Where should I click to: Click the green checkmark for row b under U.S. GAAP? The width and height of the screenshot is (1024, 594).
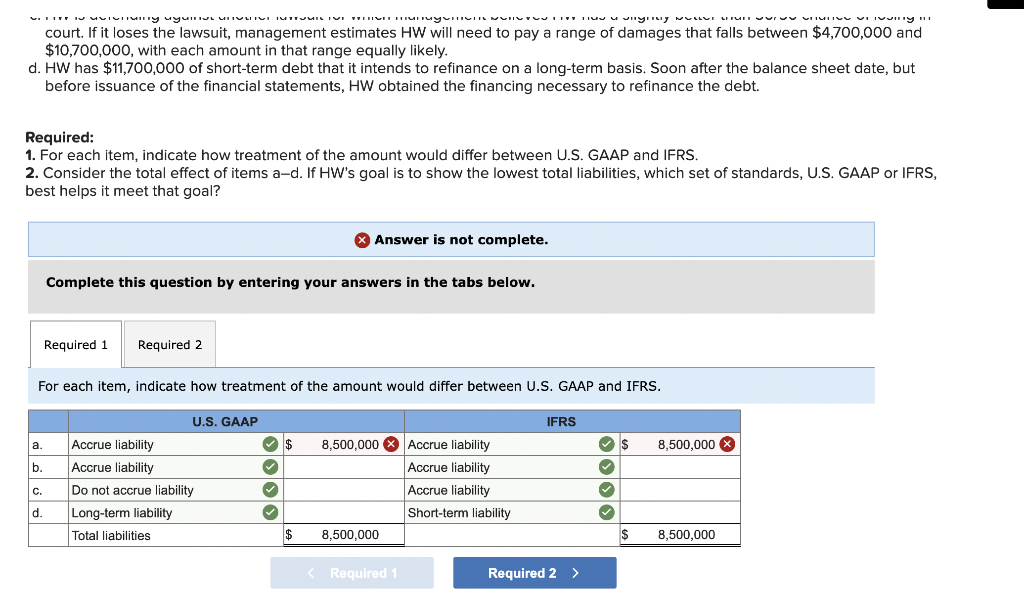tap(268, 467)
